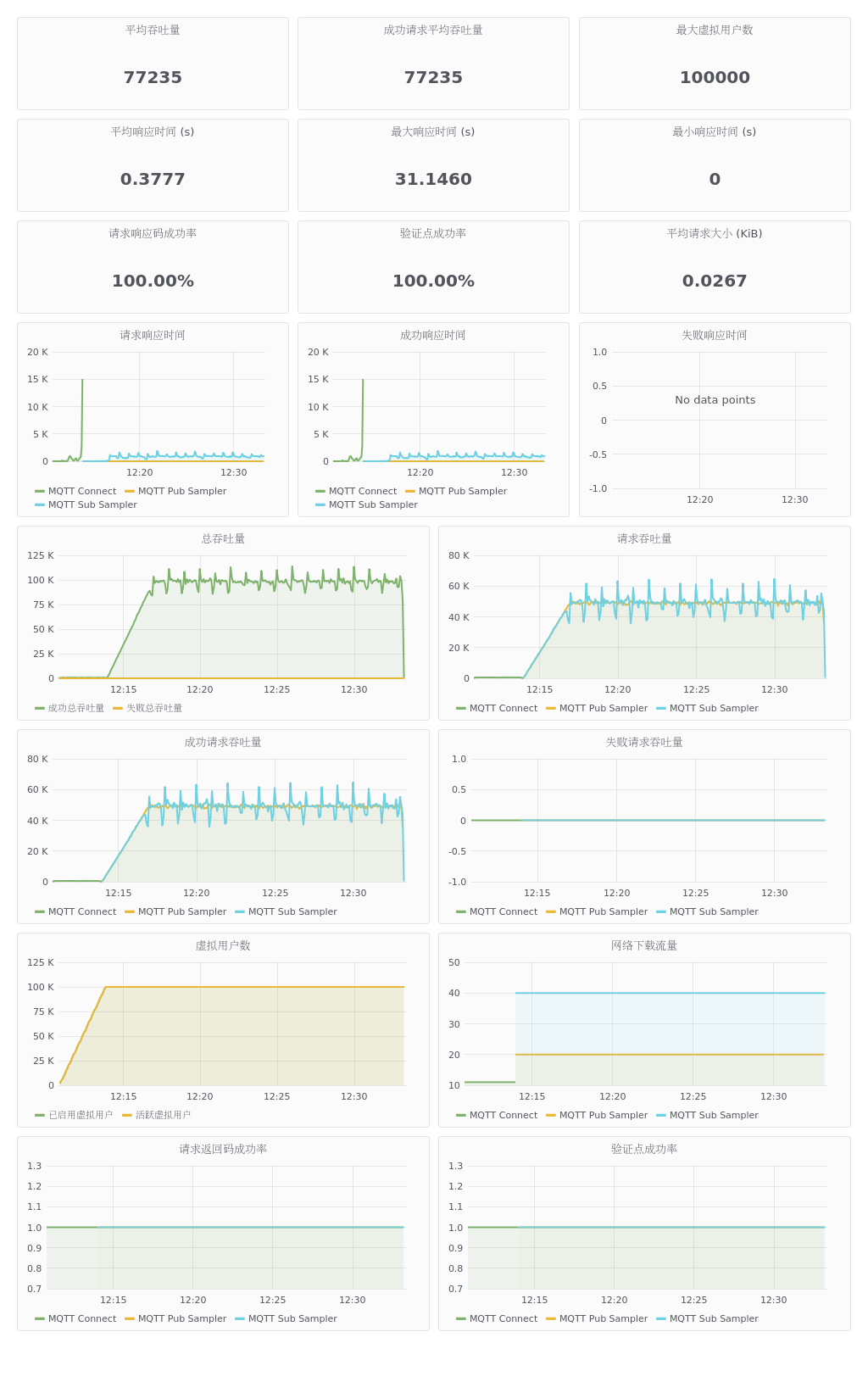Click the 网络下载流量 panel title

tap(644, 945)
